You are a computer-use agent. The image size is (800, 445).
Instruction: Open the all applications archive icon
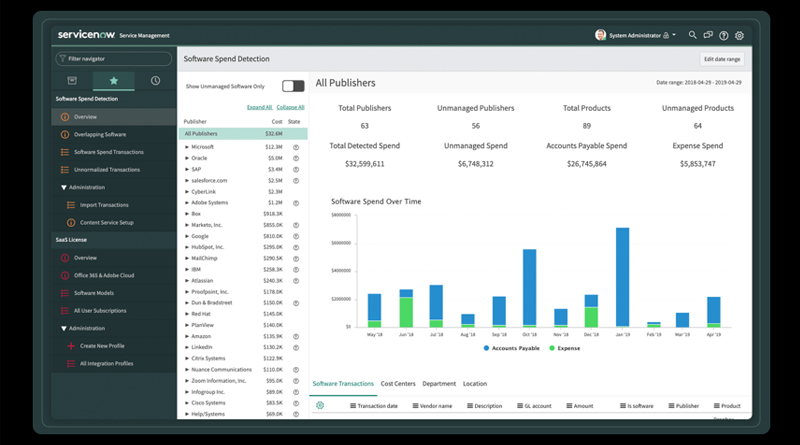point(72,81)
